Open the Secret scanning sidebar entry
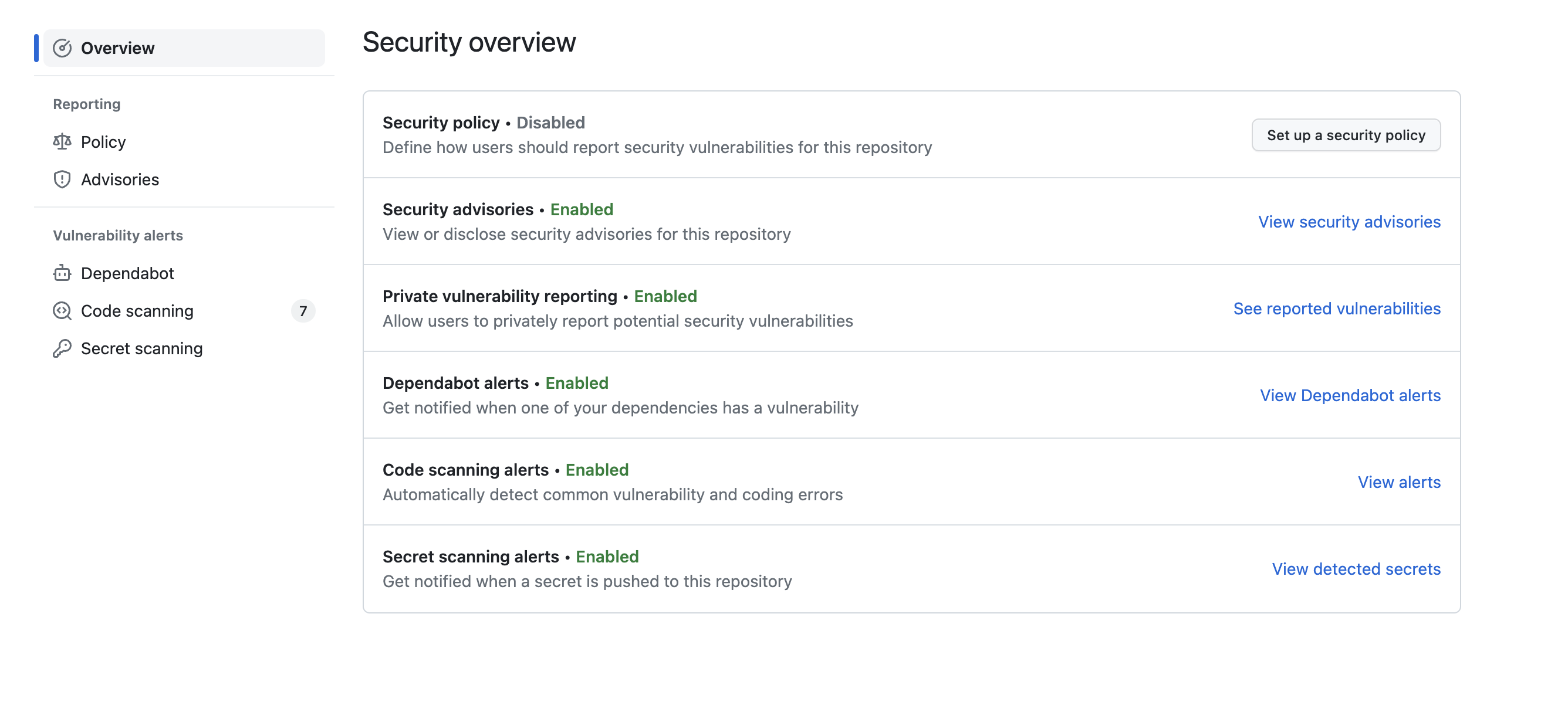The image size is (1568, 712). tap(142, 348)
